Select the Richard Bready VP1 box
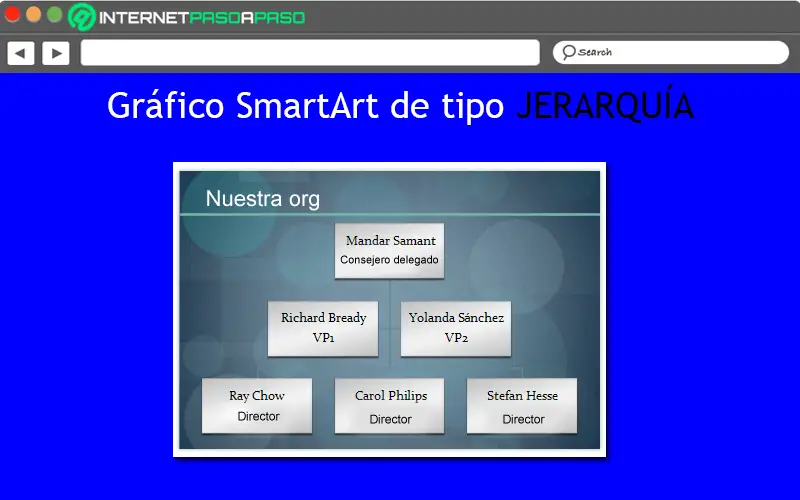 click(323, 328)
